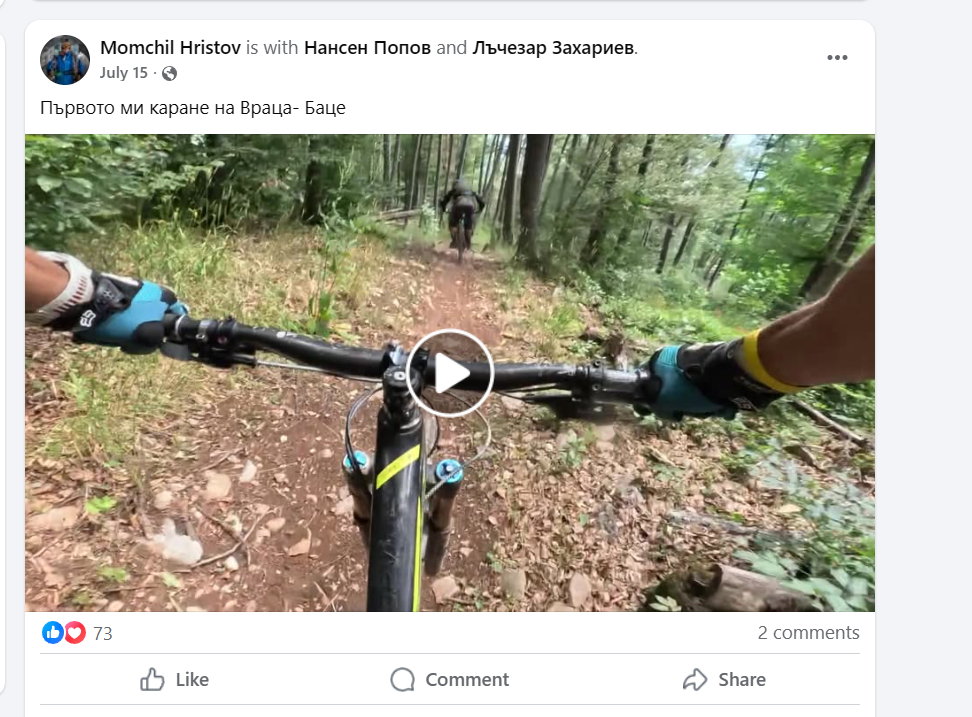This screenshot has height=717, width=972.
Task: Open Momchil Hristov's profile picture
Action: 65,60
